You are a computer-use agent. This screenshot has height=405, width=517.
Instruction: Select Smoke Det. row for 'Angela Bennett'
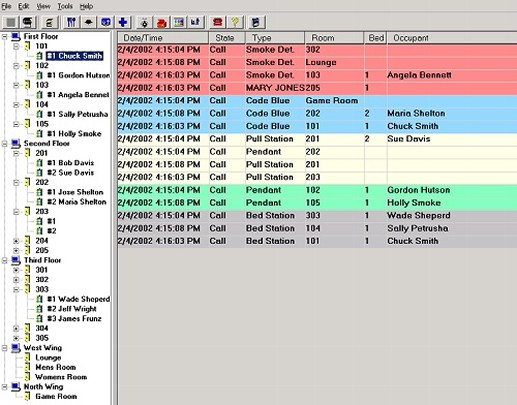[317, 75]
